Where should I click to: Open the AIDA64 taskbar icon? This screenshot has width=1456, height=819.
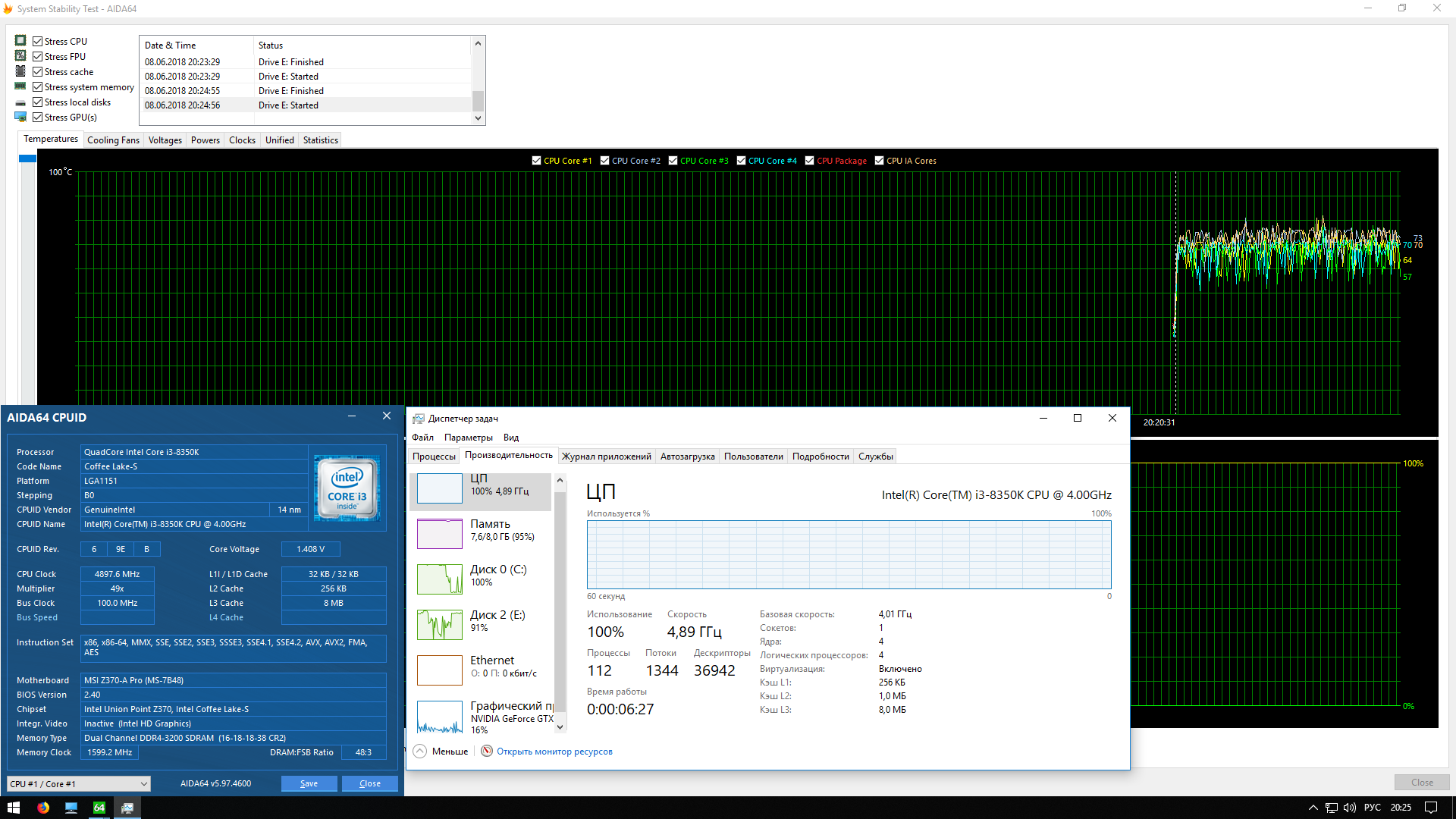pyautogui.click(x=99, y=808)
